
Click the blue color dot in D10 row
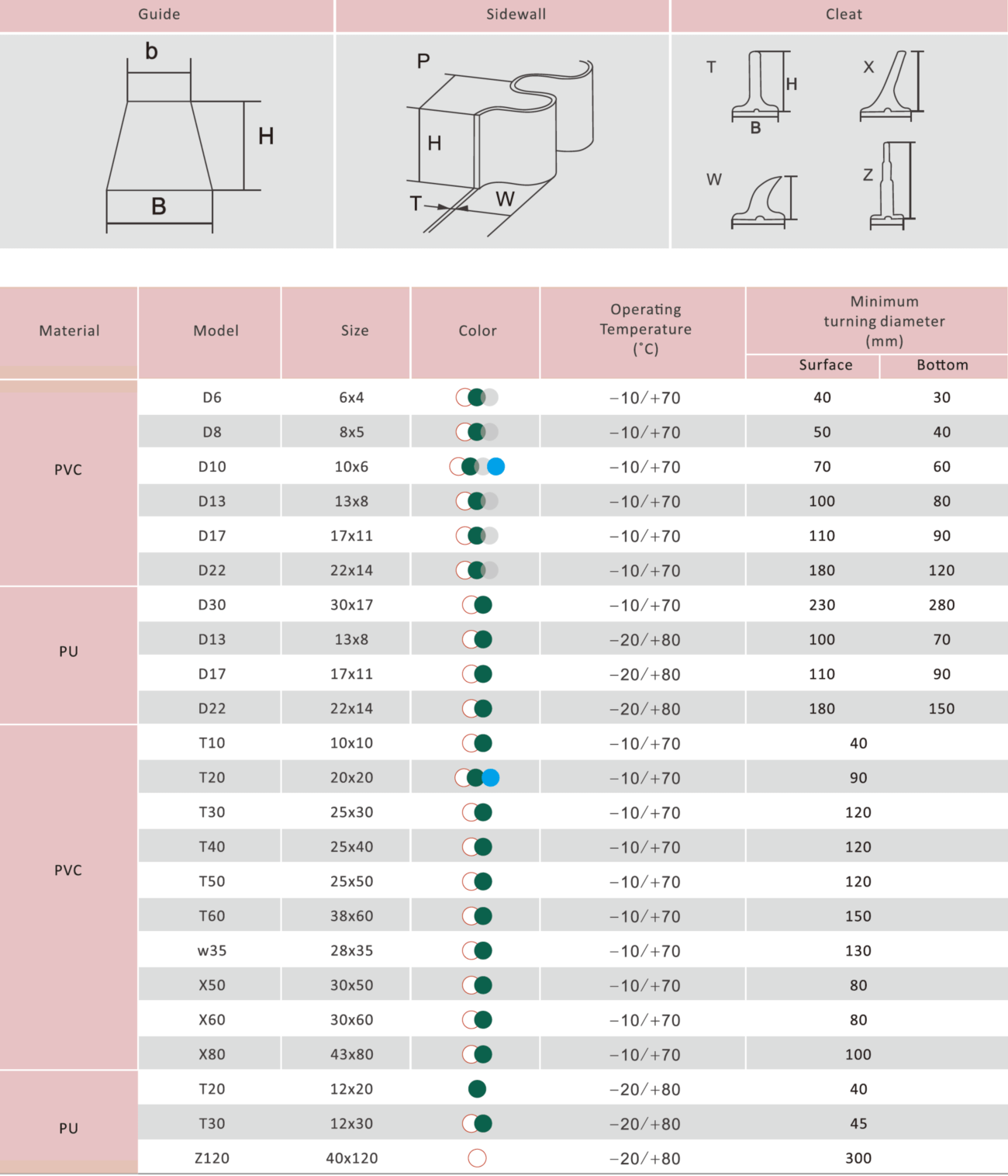[x=496, y=466]
